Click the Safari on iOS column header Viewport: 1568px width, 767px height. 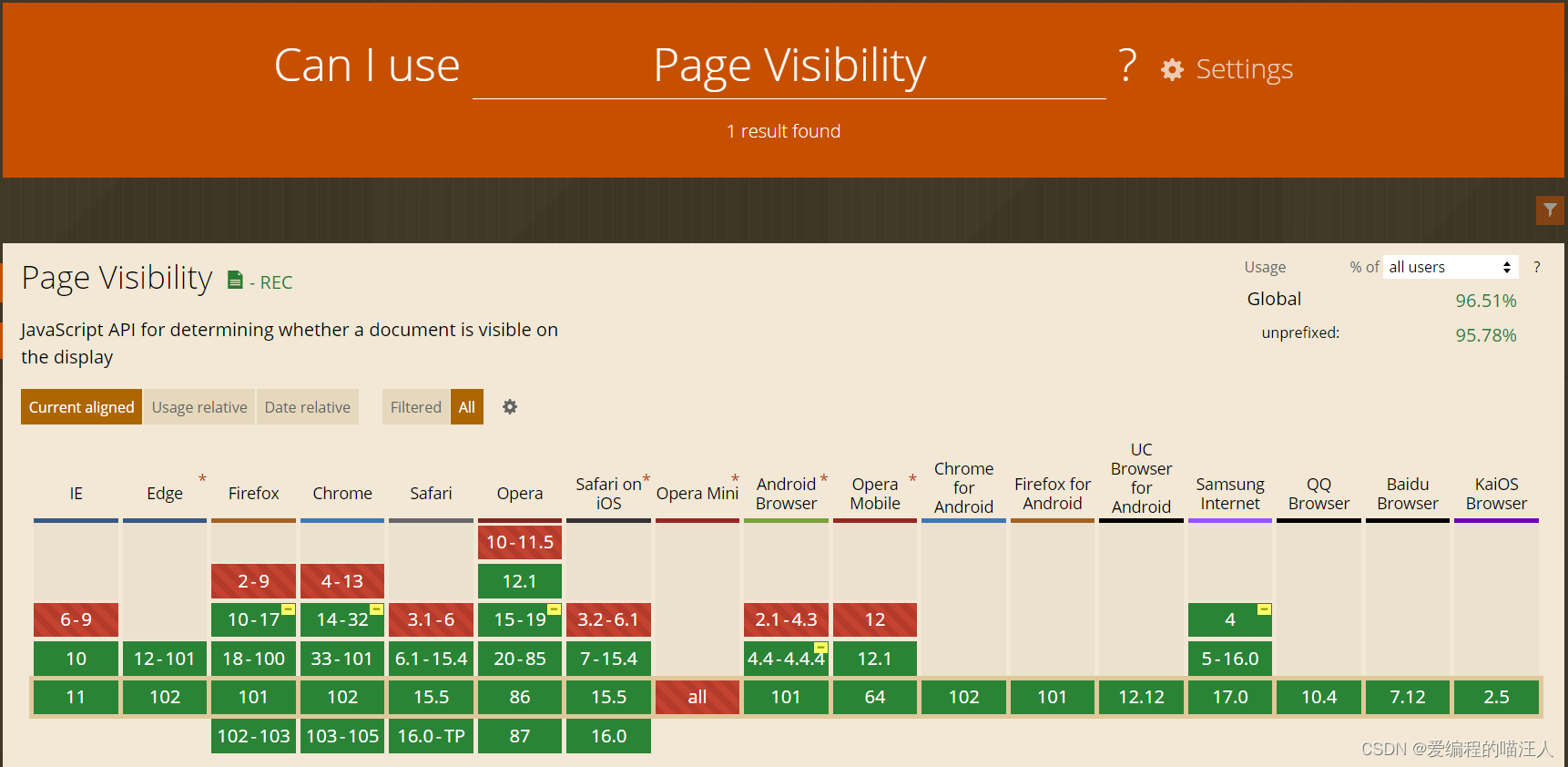tap(608, 493)
